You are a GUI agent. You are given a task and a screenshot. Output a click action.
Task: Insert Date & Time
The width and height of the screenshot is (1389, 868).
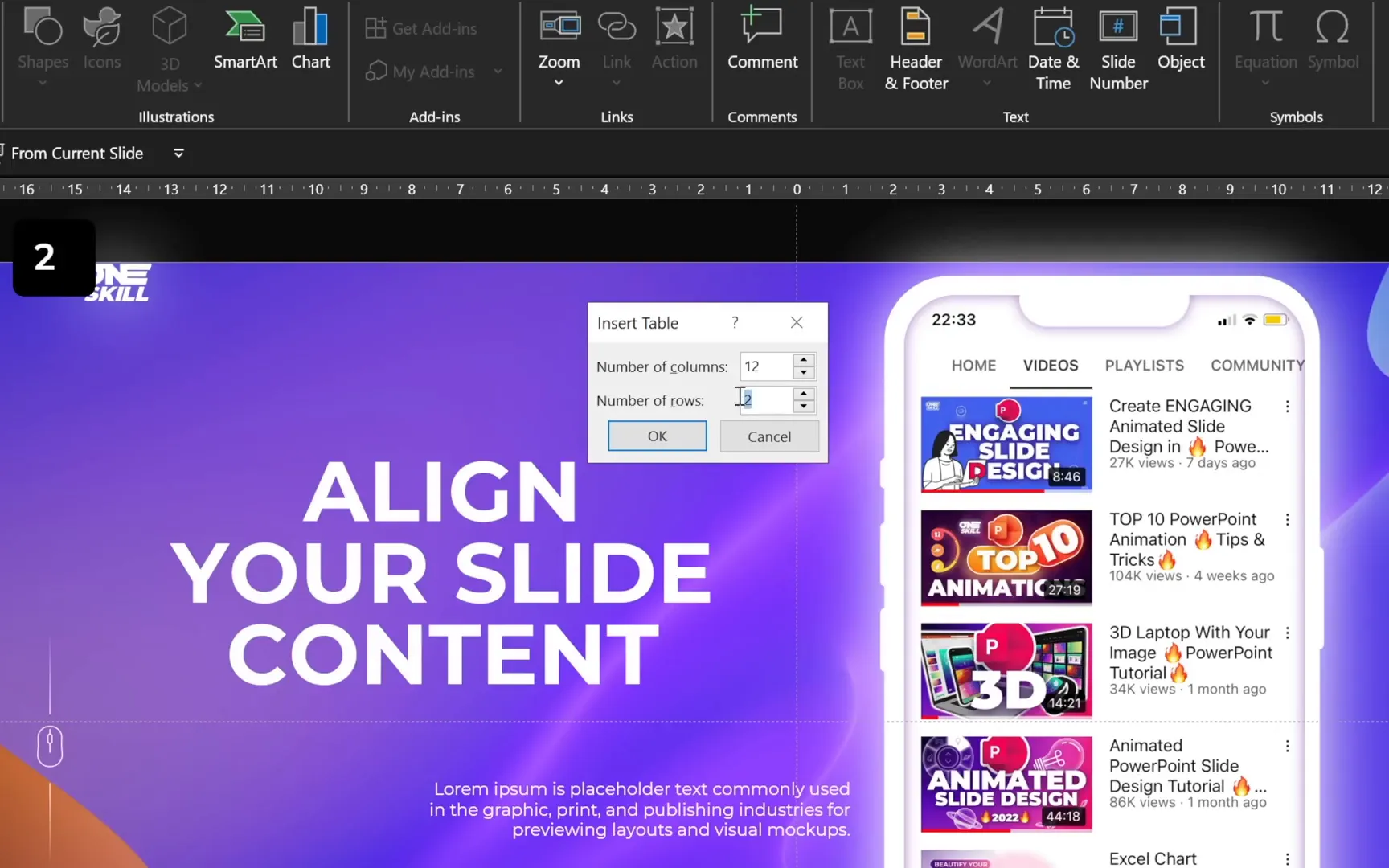(1053, 48)
